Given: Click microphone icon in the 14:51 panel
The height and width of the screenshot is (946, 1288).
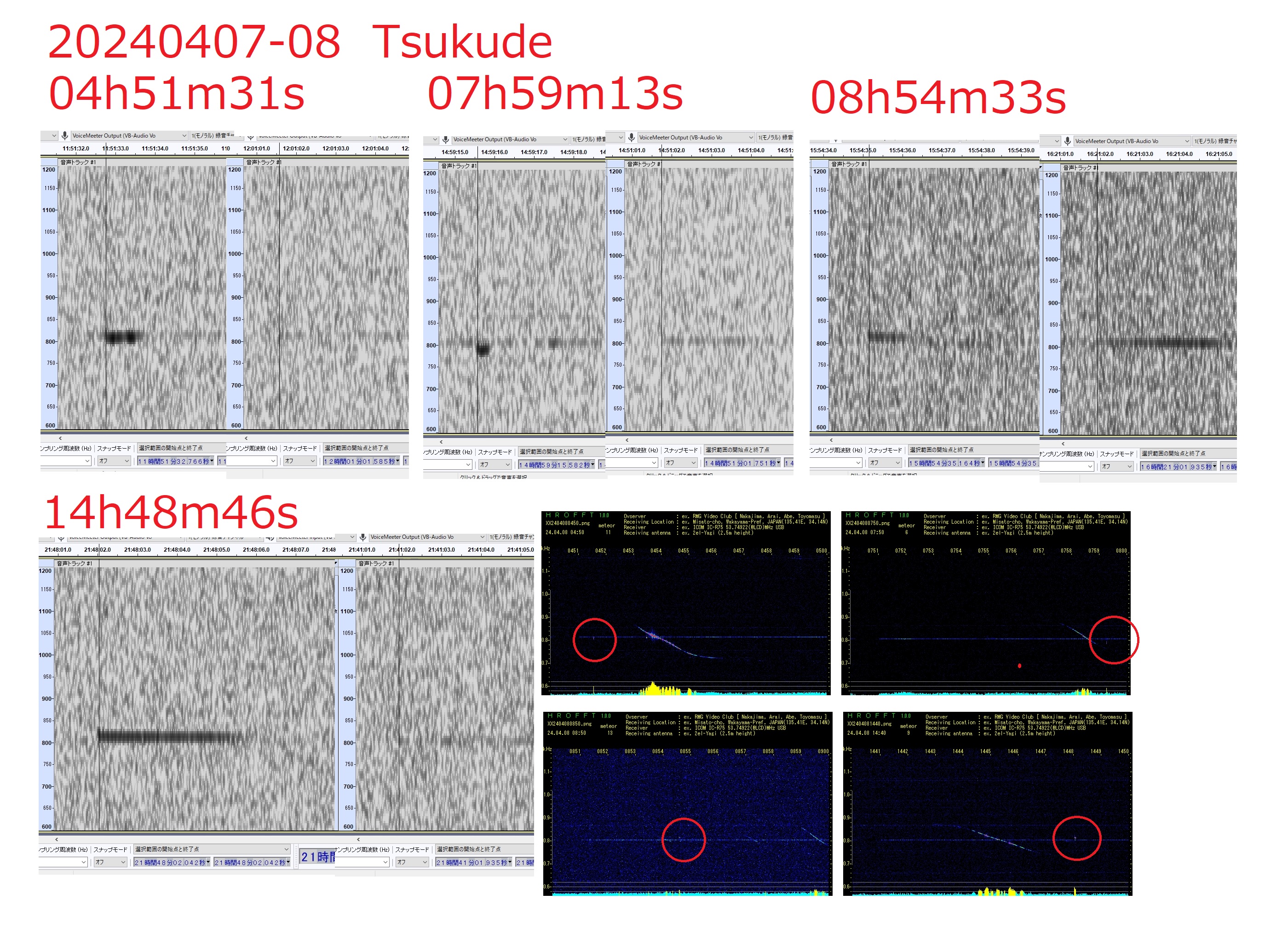Looking at the screenshot, I should coord(631,138).
